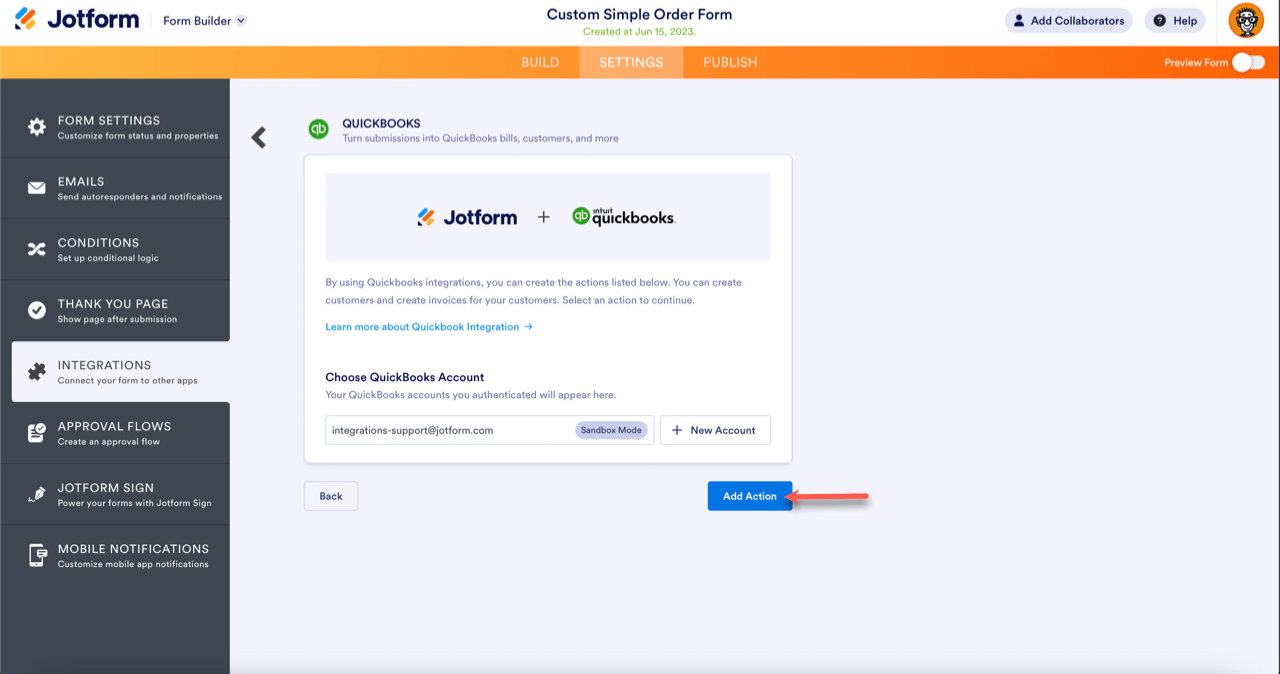
Task: Click the Created at Jun 15, 2023 text
Action: click(x=639, y=32)
